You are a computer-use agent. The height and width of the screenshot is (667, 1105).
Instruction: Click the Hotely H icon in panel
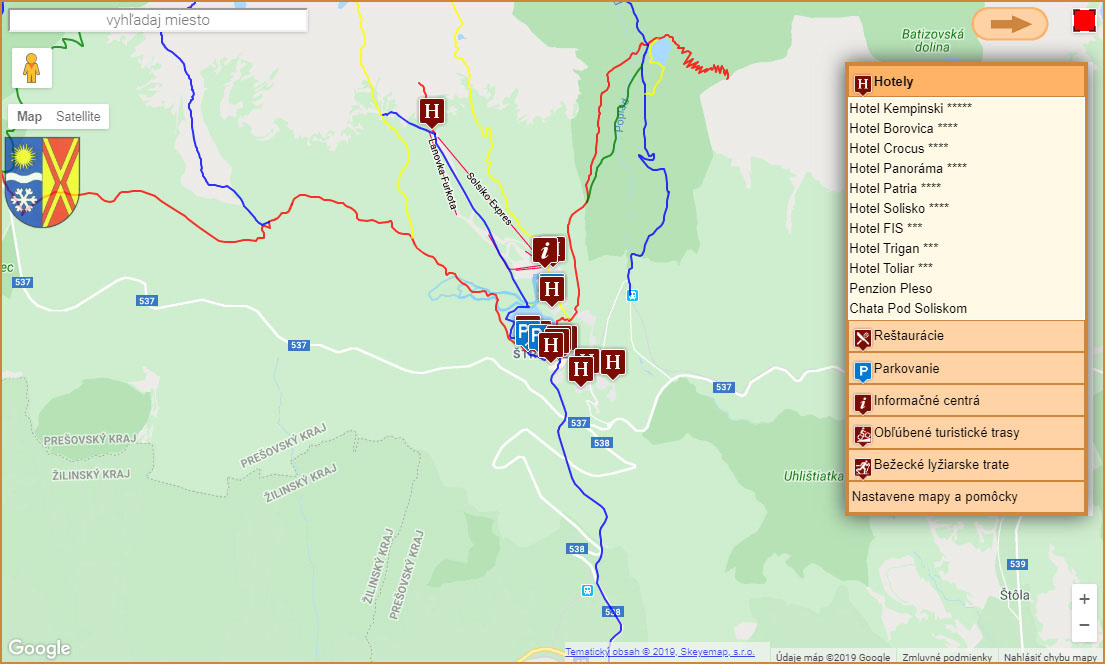click(863, 84)
